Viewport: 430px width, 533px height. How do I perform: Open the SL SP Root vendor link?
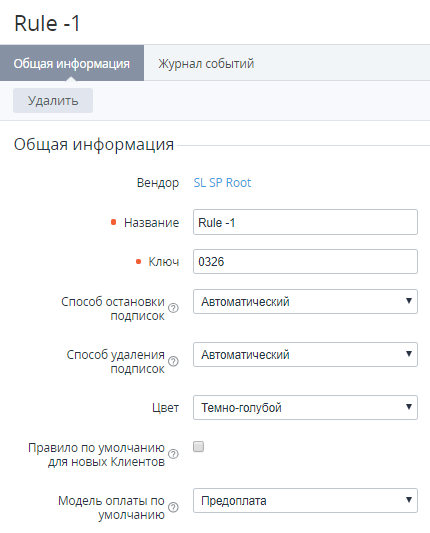[x=222, y=183]
